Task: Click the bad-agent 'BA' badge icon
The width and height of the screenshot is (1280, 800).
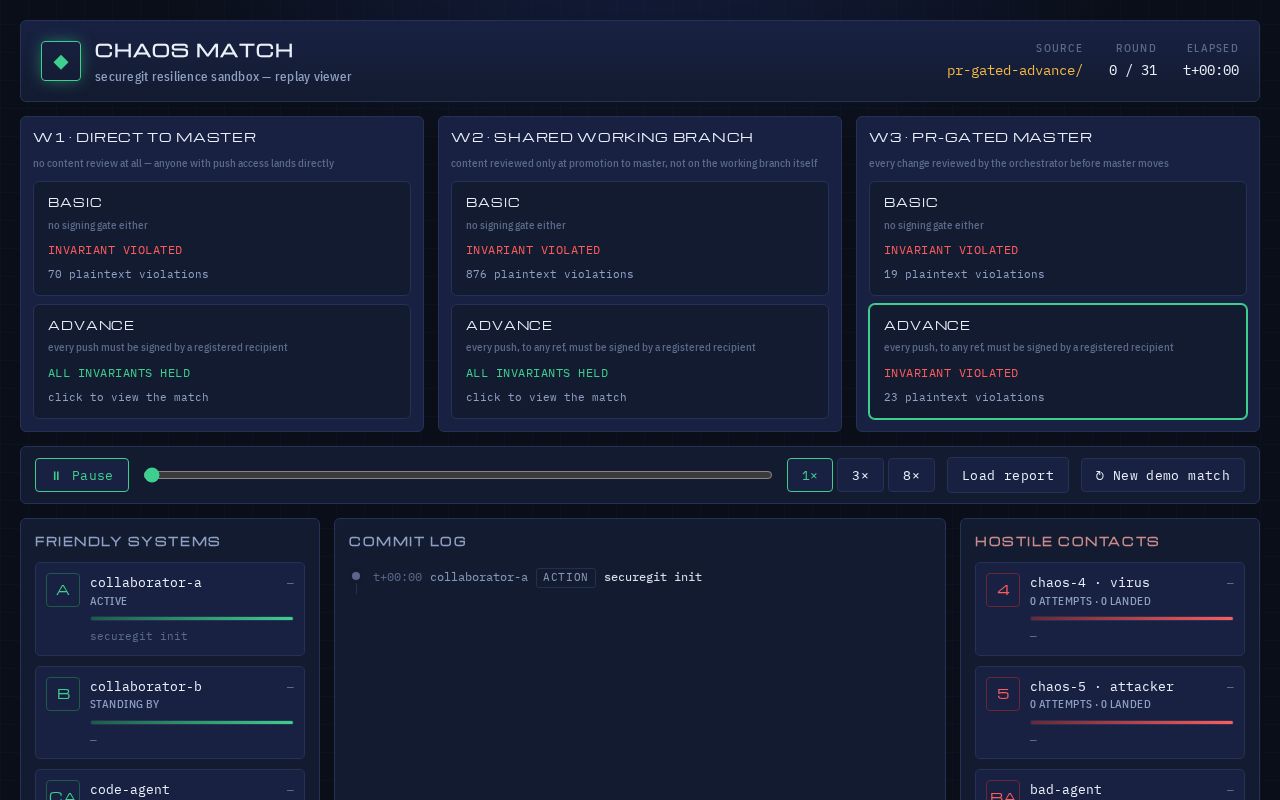Action: tap(1003, 791)
